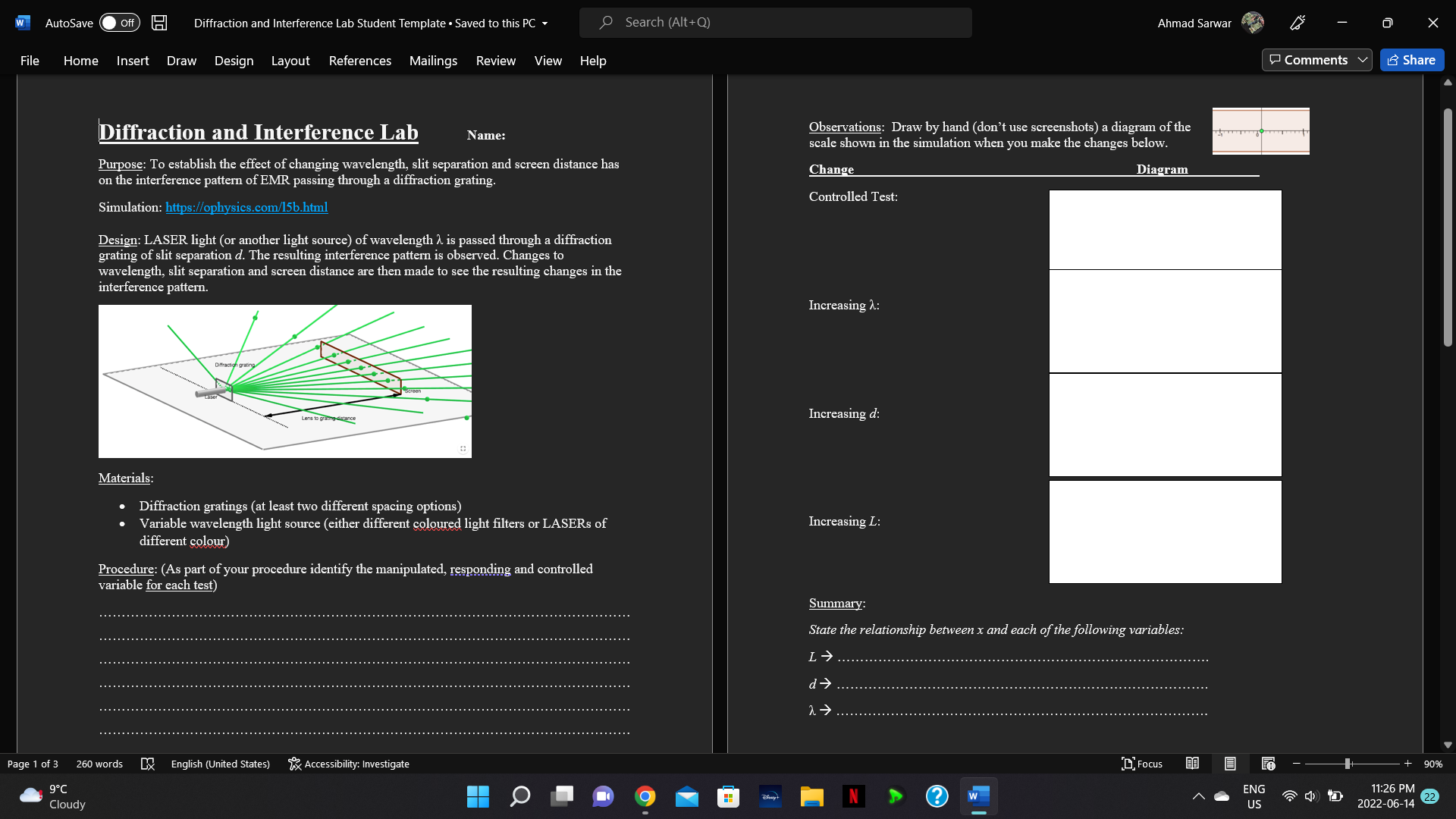Viewport: 1456px width, 819px height.
Task: Click in the Search (Alt+Q) box
Action: (x=775, y=23)
